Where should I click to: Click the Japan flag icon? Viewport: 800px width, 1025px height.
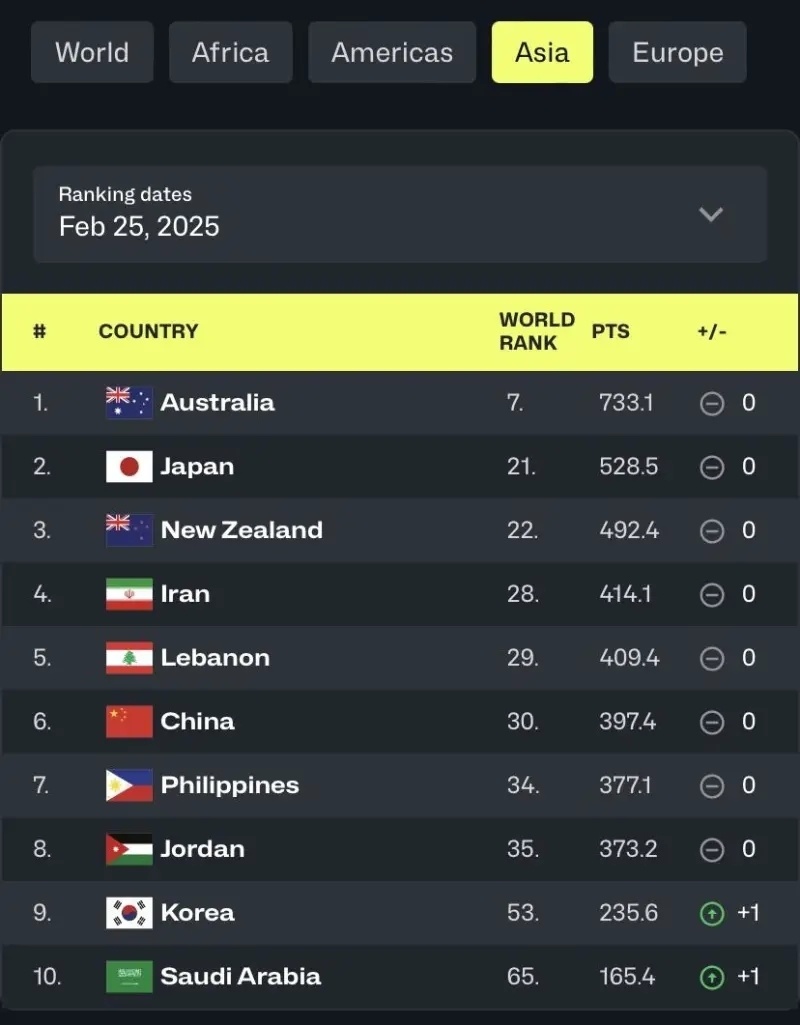tap(129, 467)
